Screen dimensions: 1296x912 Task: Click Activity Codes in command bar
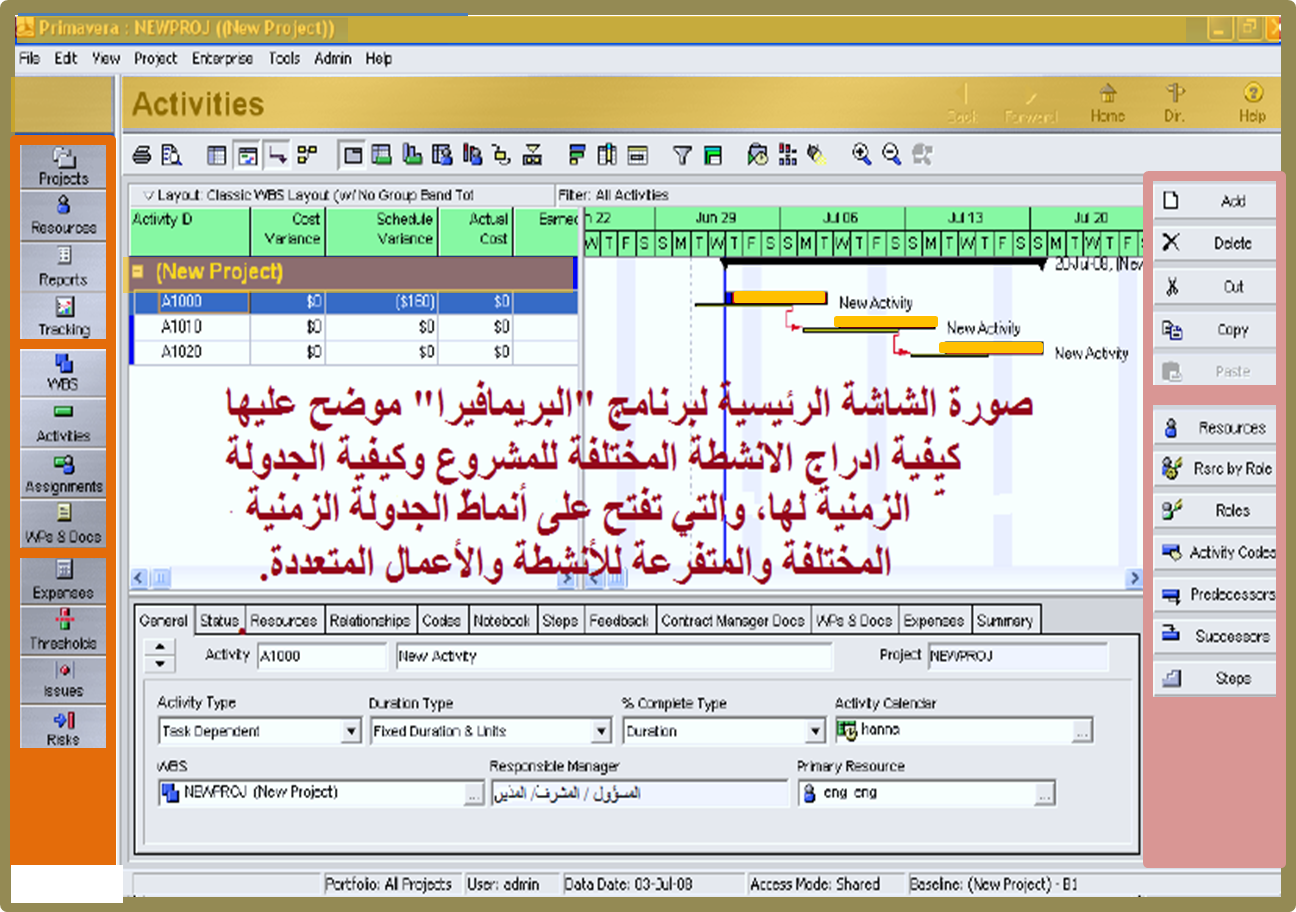click(x=1215, y=552)
